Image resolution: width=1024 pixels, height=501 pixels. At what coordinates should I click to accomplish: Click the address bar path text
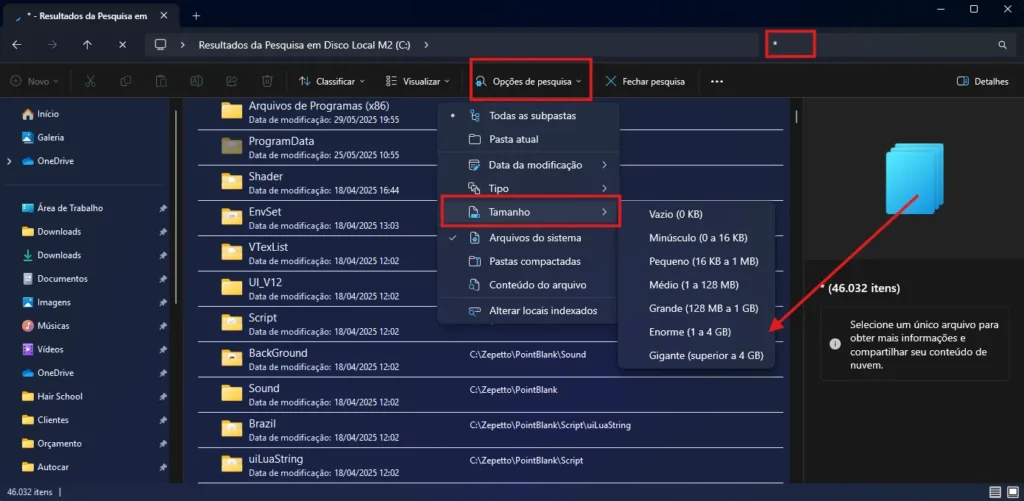click(x=304, y=45)
